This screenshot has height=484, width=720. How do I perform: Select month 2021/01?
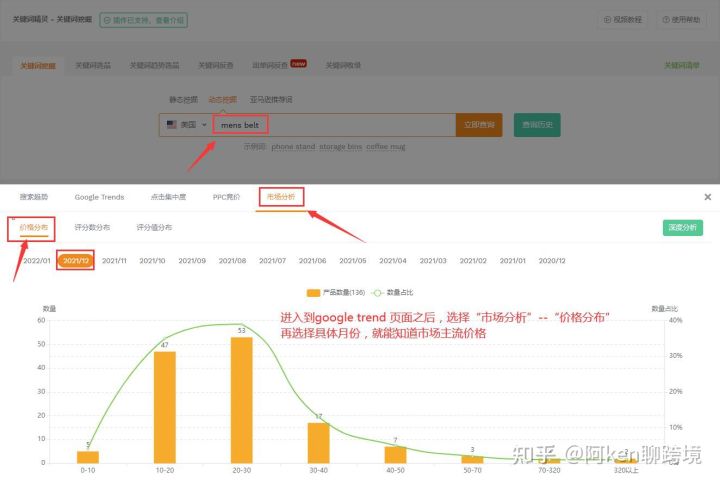pyautogui.click(x=512, y=260)
